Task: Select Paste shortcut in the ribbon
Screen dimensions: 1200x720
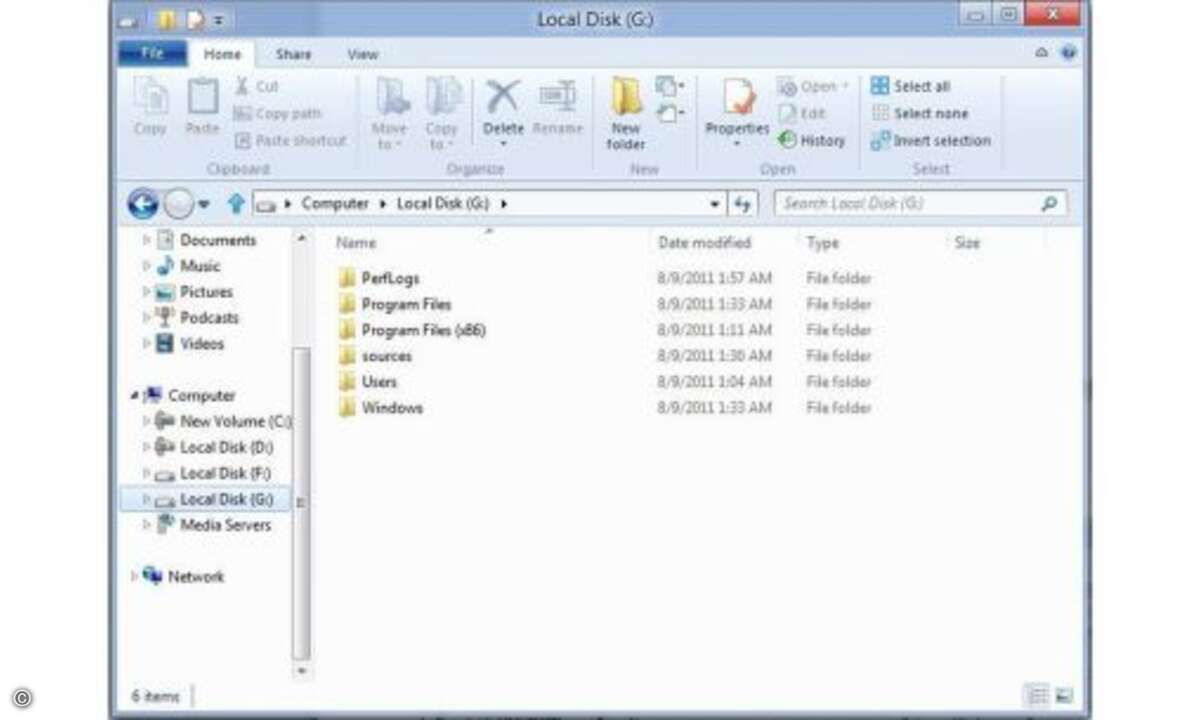Action: 290,140
